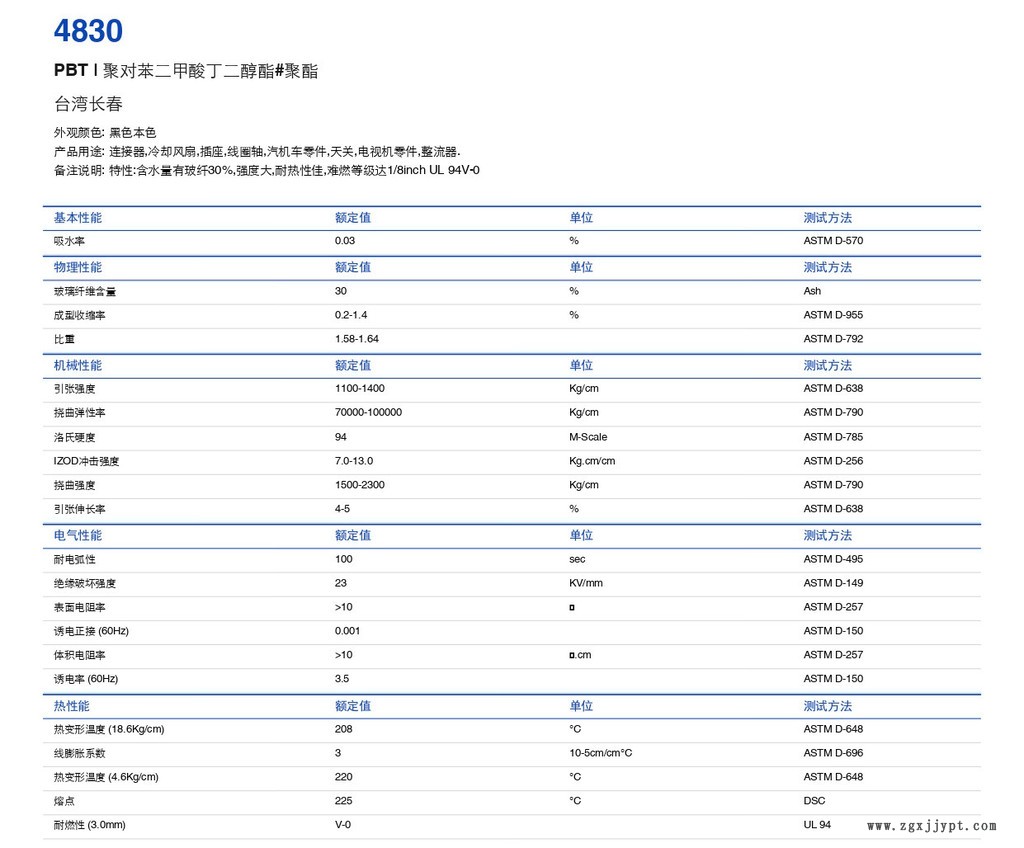Click the "ASTM D-149" test method
Screen dimensions: 1024x848
[833, 583]
